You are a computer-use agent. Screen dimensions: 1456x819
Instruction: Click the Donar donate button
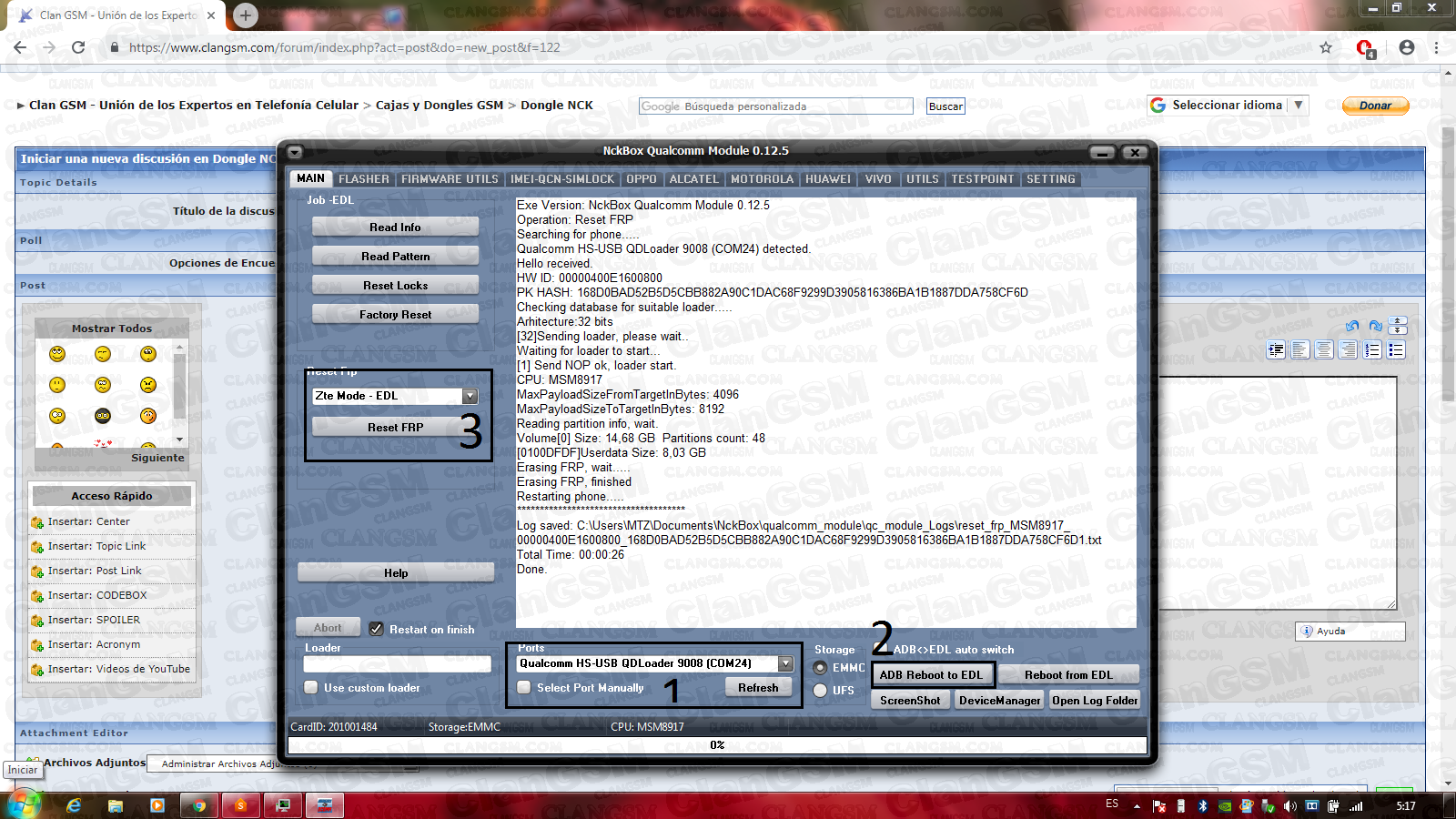[1375, 106]
